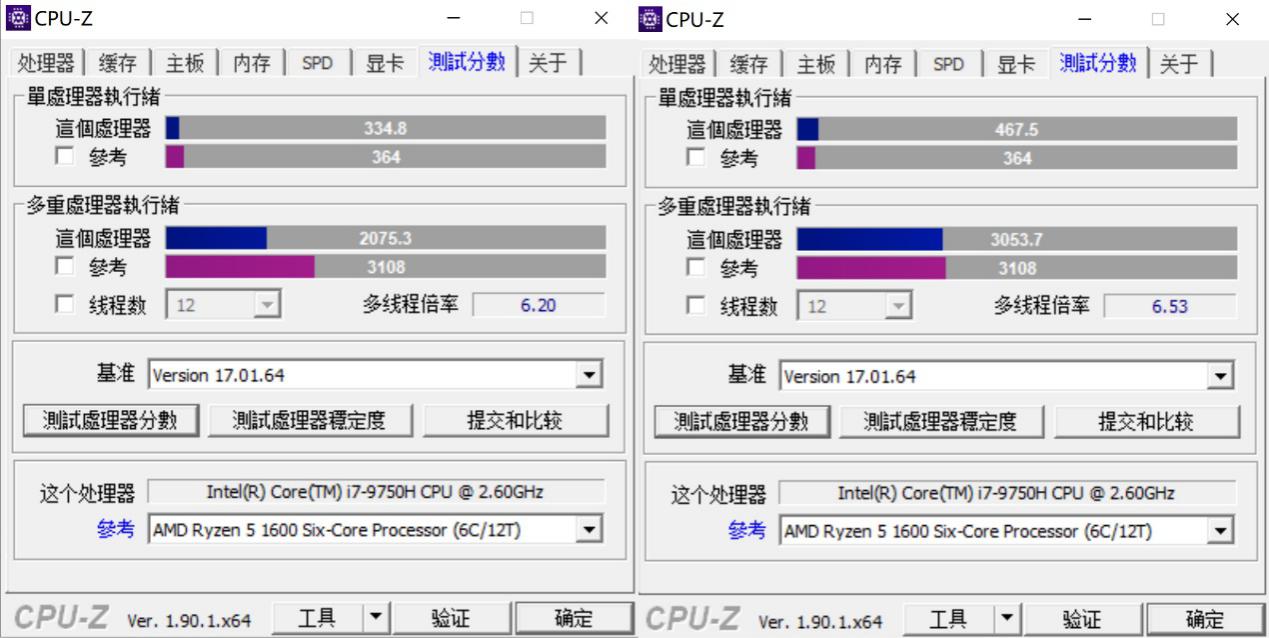Click multi-thread reference bar 3108 in left window
The image size is (1269, 638).
click(x=385, y=267)
